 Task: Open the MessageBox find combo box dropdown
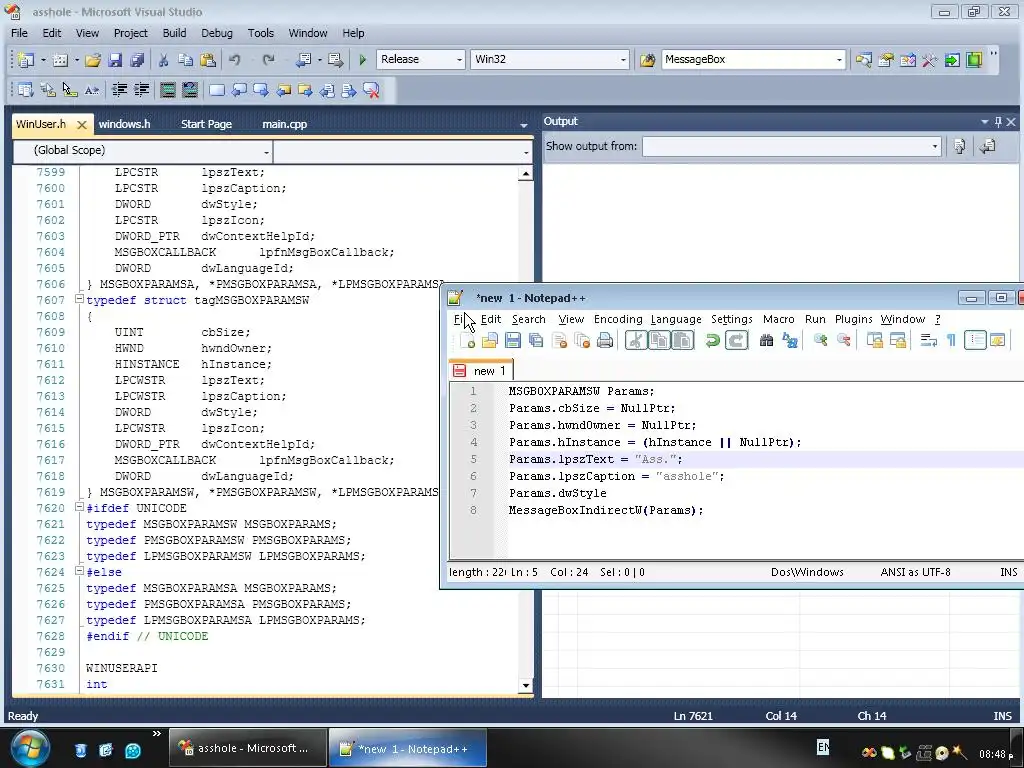coord(839,59)
